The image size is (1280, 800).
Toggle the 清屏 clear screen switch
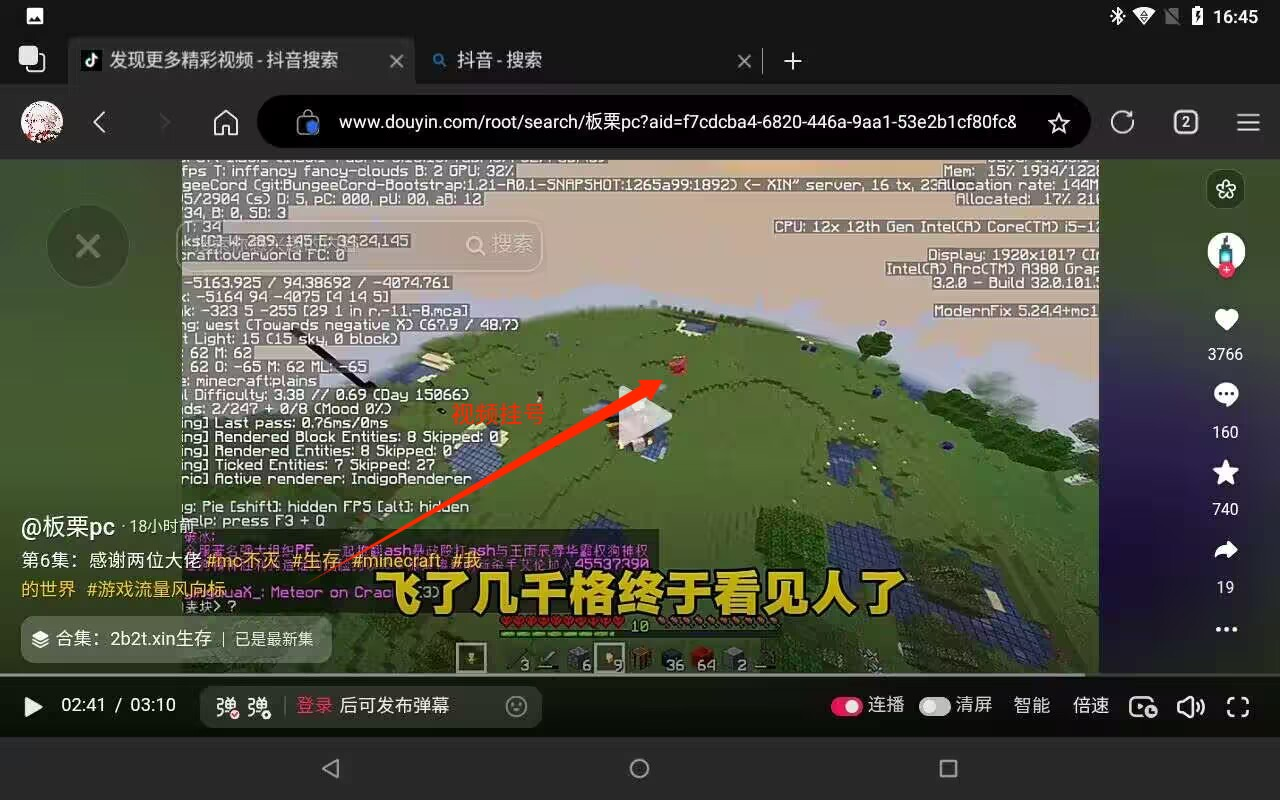pyautogui.click(x=934, y=706)
